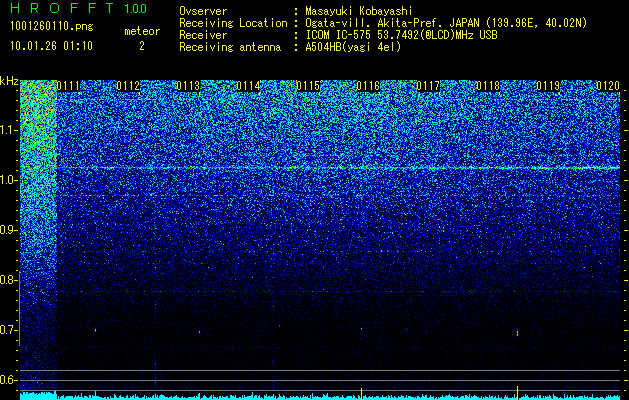
Task: Click the 0120 time marker
Action: (x=608, y=86)
